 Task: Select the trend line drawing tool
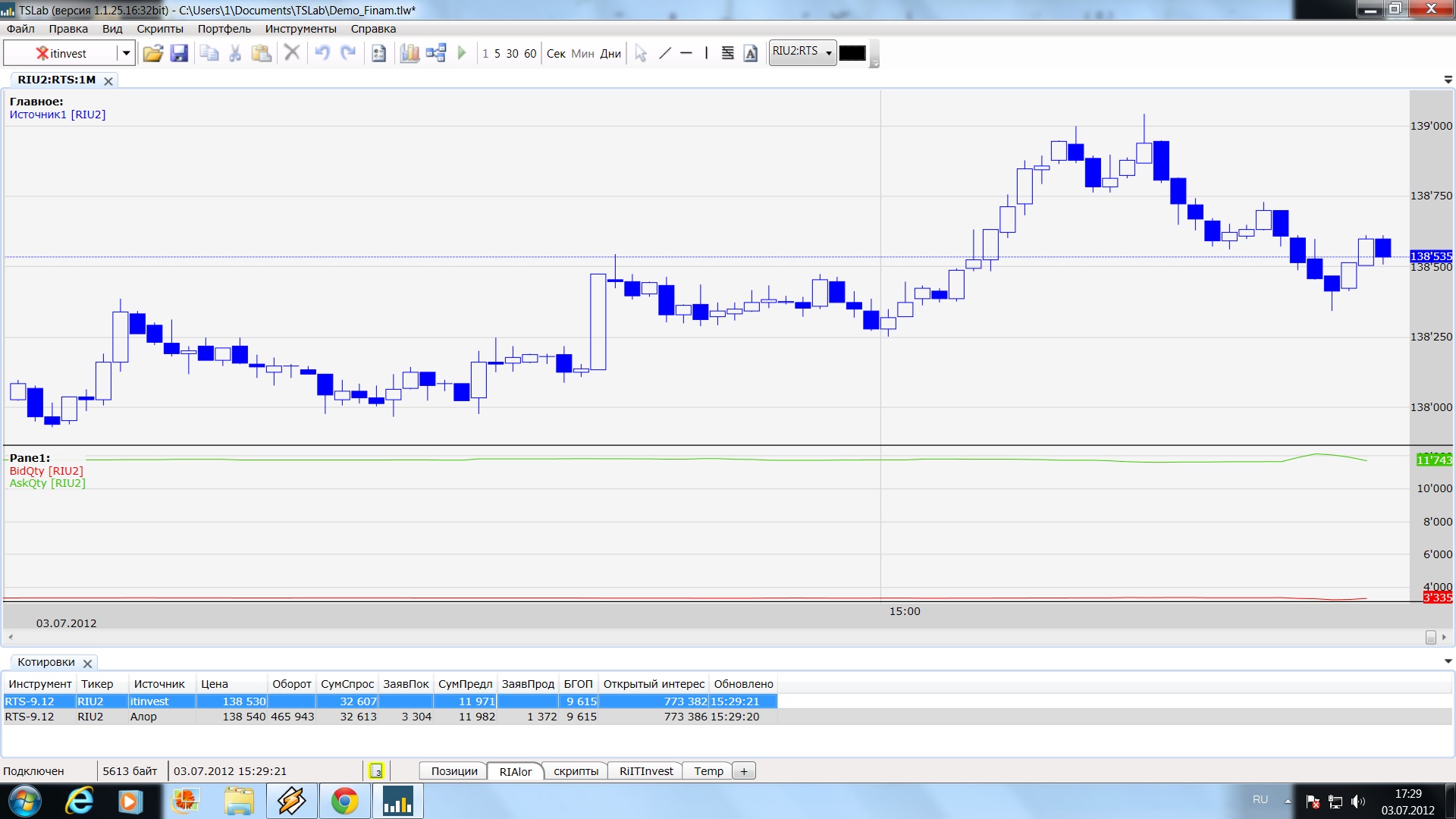tap(665, 53)
